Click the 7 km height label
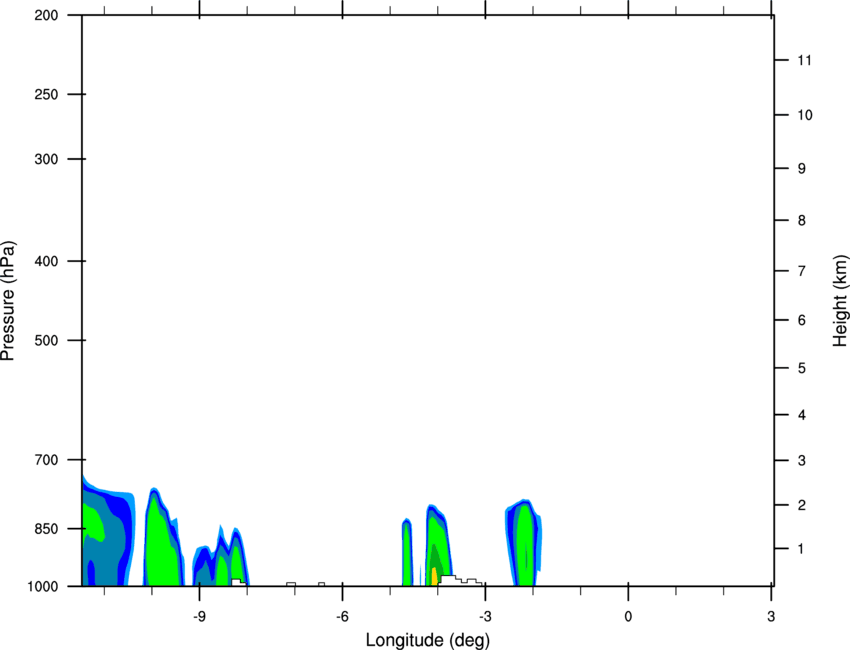The width and height of the screenshot is (850, 650). [801, 271]
